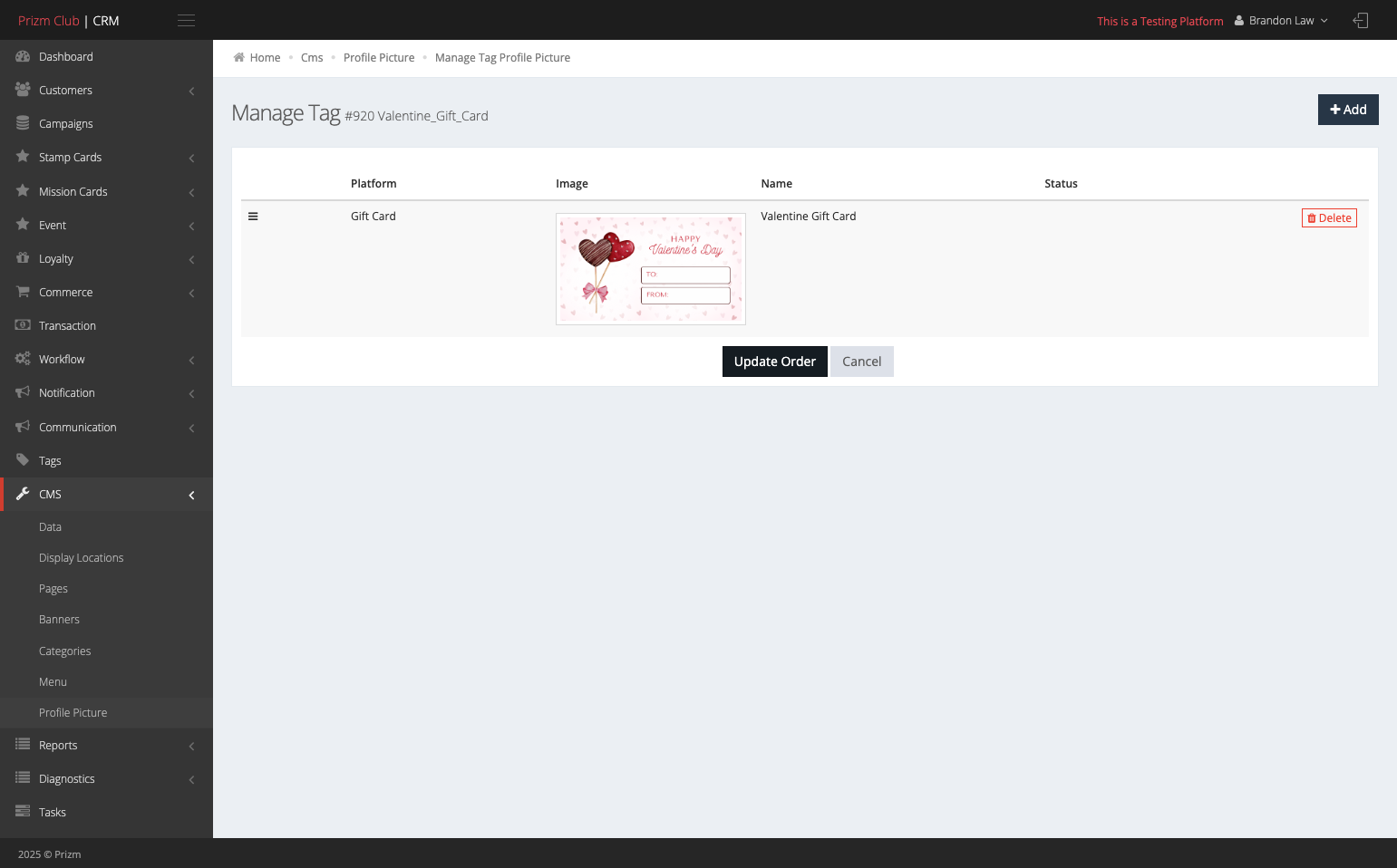Click the Transaction money icon
The width and height of the screenshot is (1397, 868).
pos(23,325)
